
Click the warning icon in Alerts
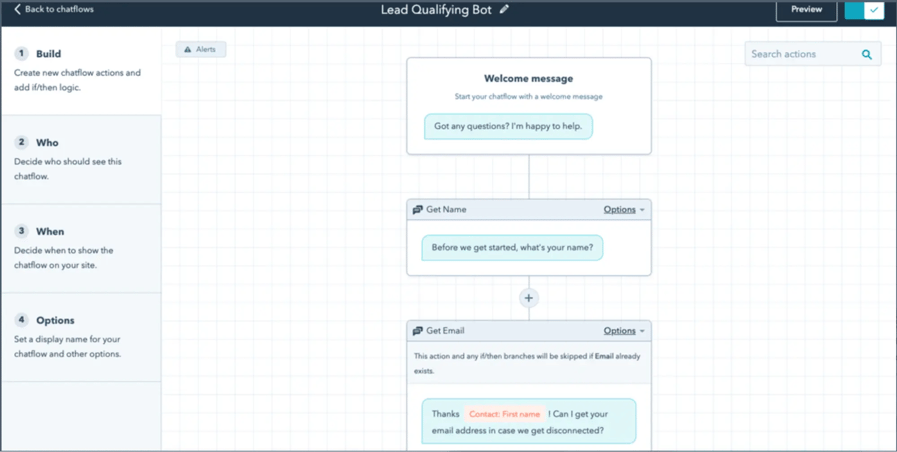pyautogui.click(x=188, y=49)
